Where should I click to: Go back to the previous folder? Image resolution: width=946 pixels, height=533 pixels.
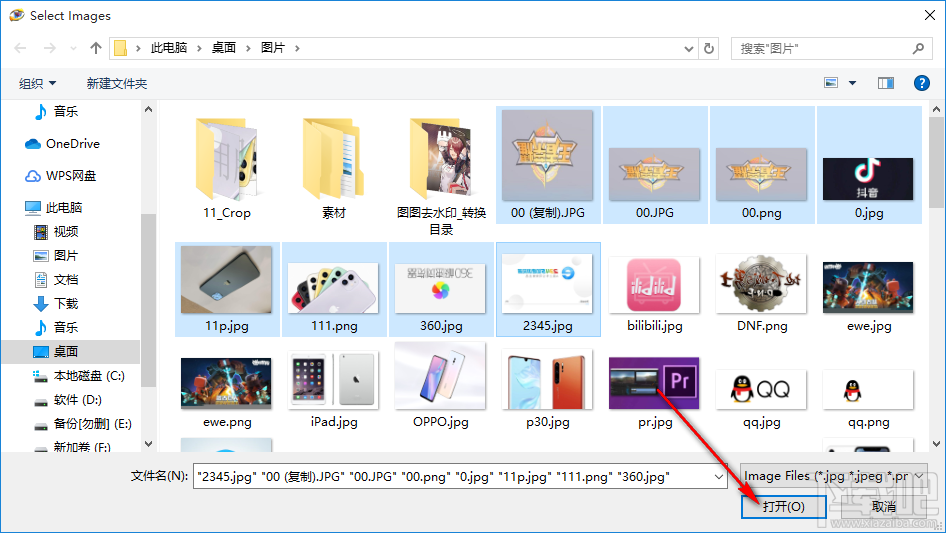(20, 48)
